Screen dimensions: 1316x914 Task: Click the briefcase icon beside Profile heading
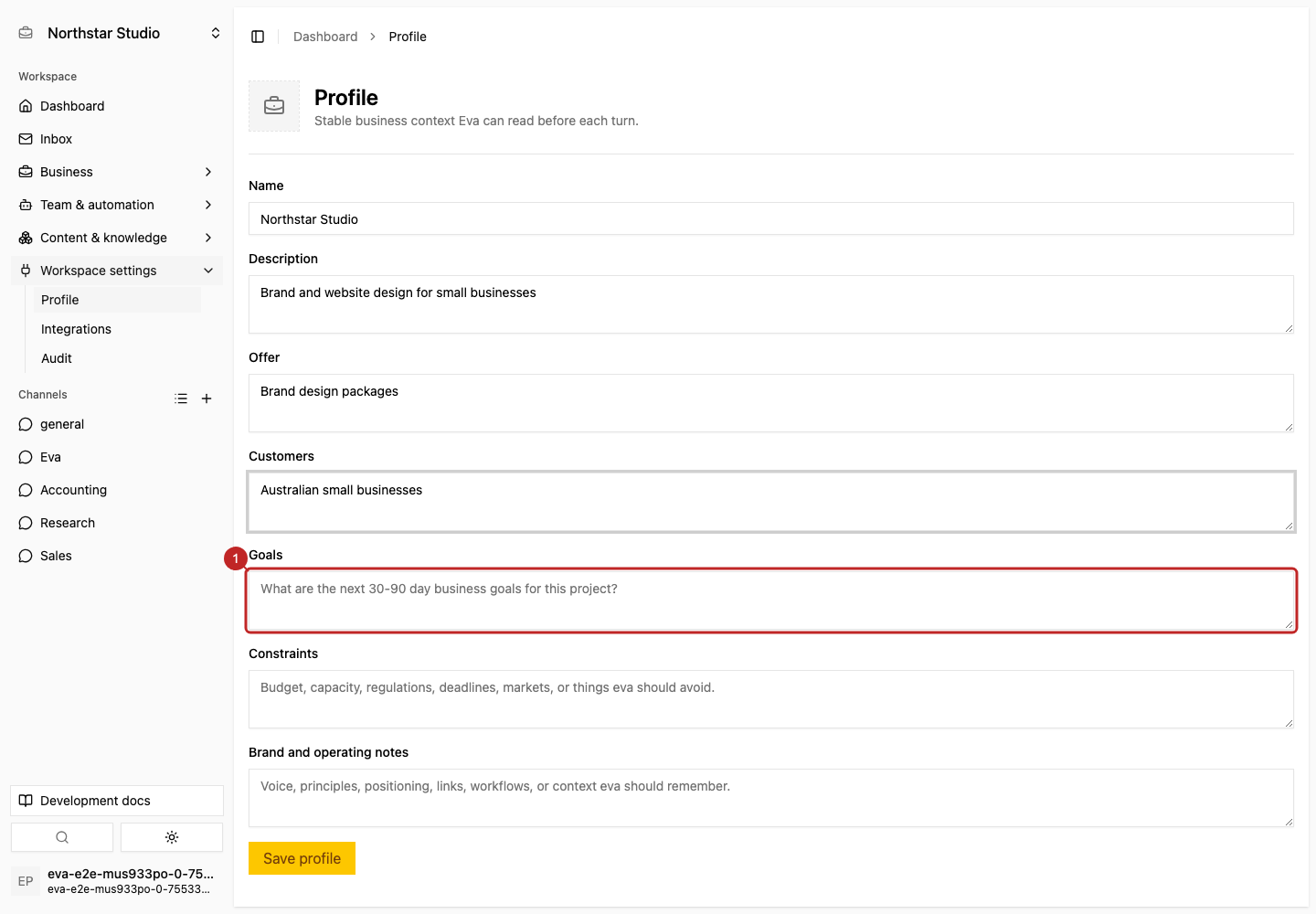[274, 106]
